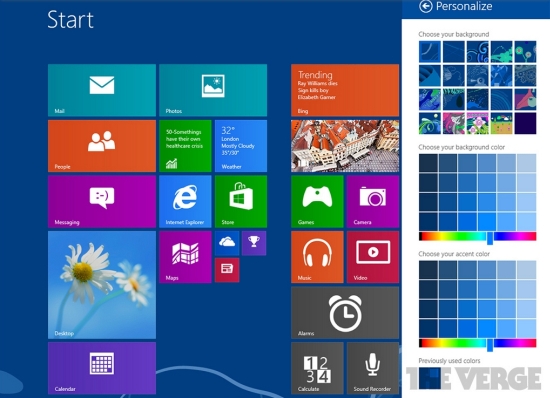The image size is (550, 398).
Task: Open the Messaging tile
Action: click(102, 202)
